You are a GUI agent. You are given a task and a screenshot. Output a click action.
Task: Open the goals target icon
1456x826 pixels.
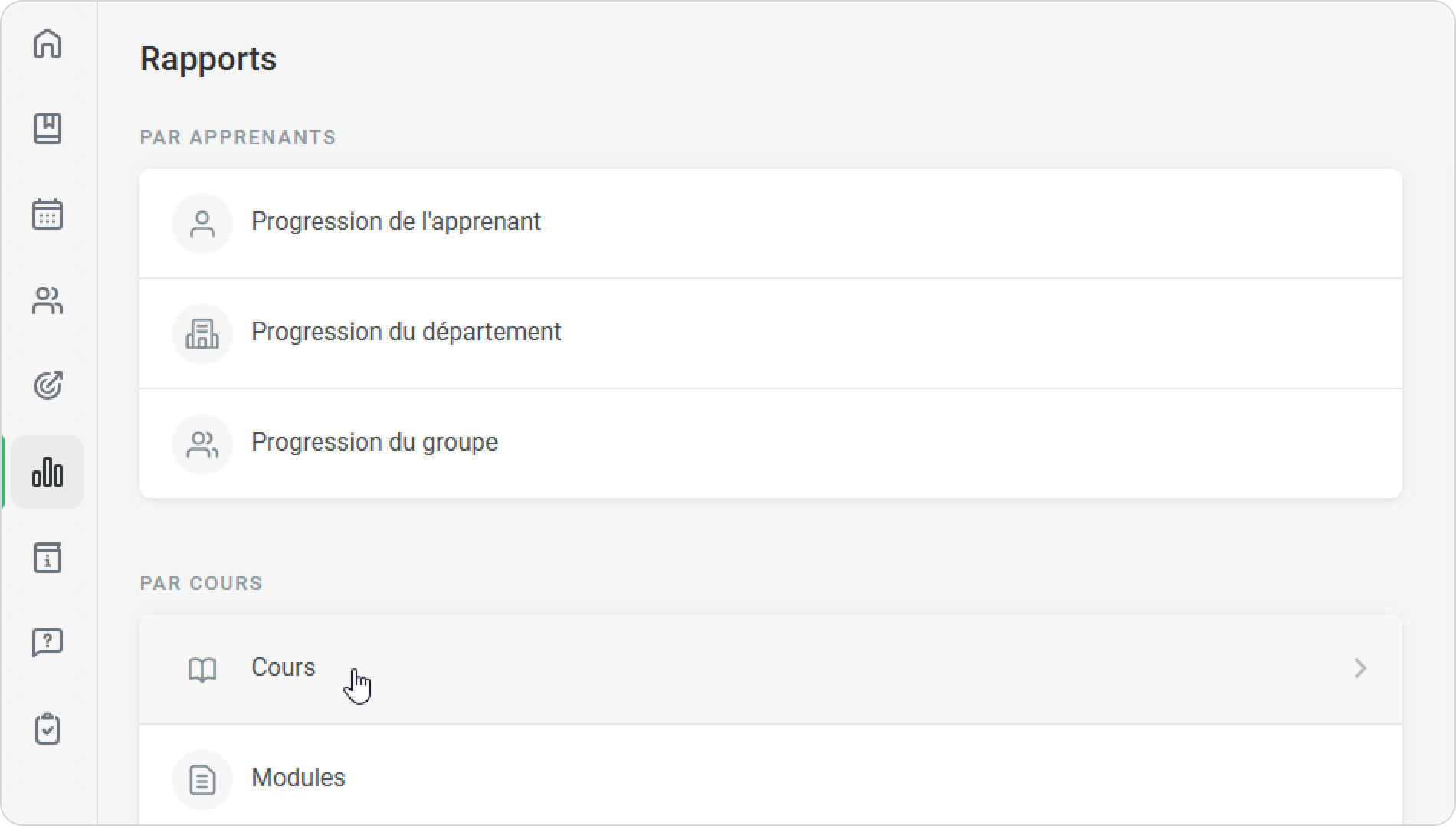48,385
